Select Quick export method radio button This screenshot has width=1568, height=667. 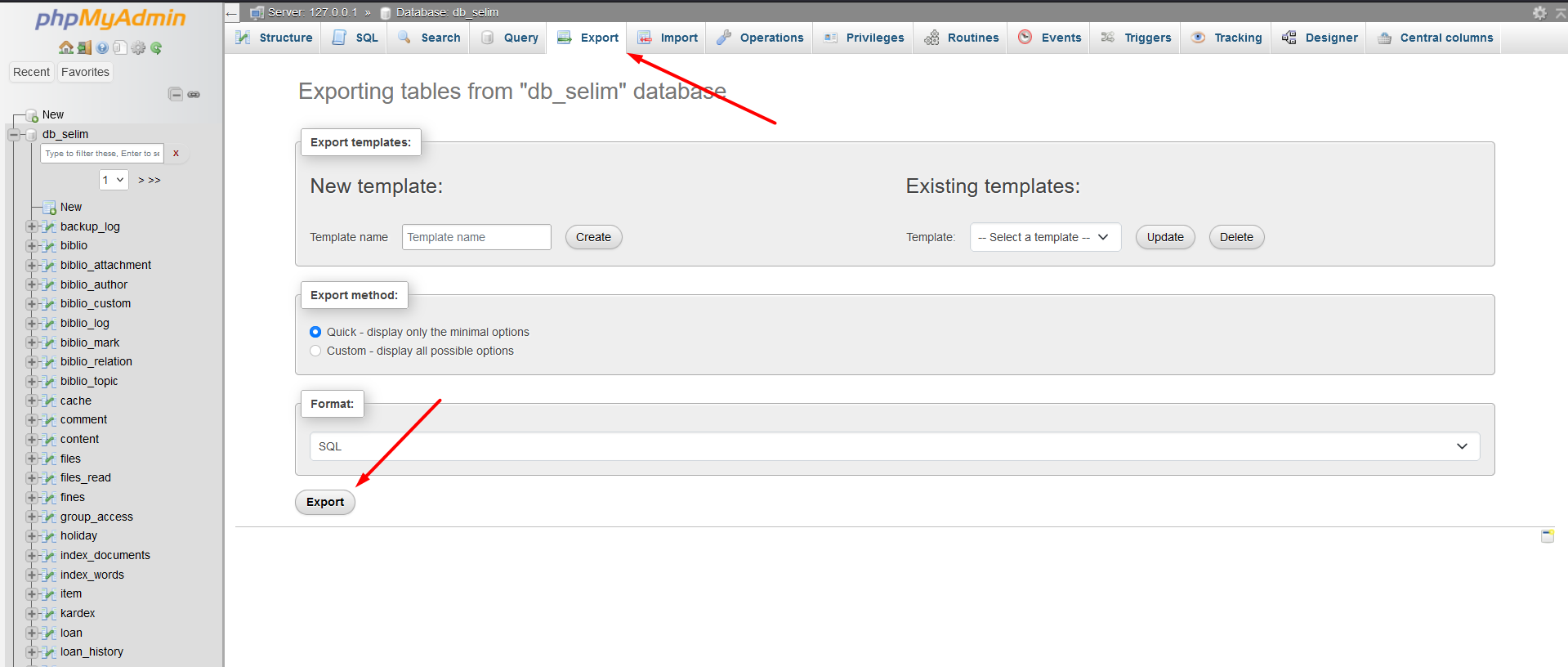pyautogui.click(x=315, y=332)
